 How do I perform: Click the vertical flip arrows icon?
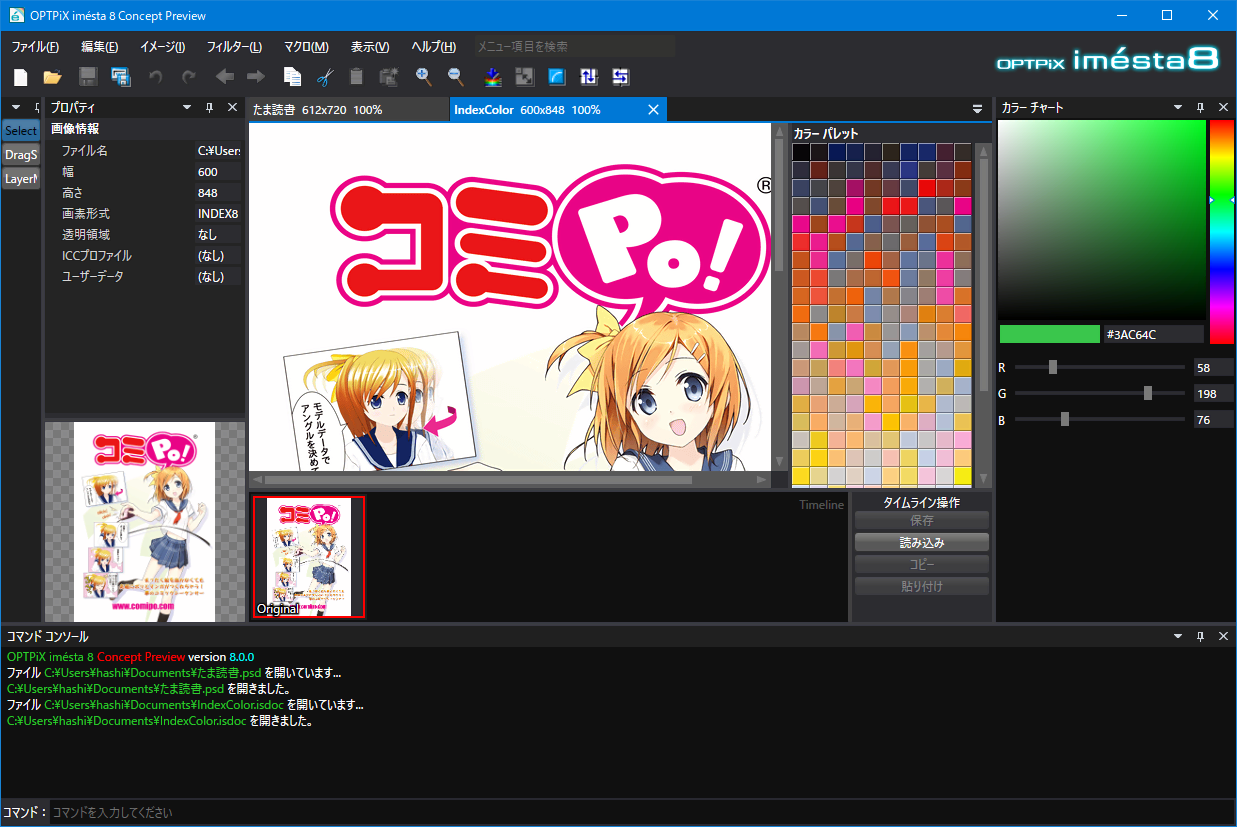[x=589, y=77]
